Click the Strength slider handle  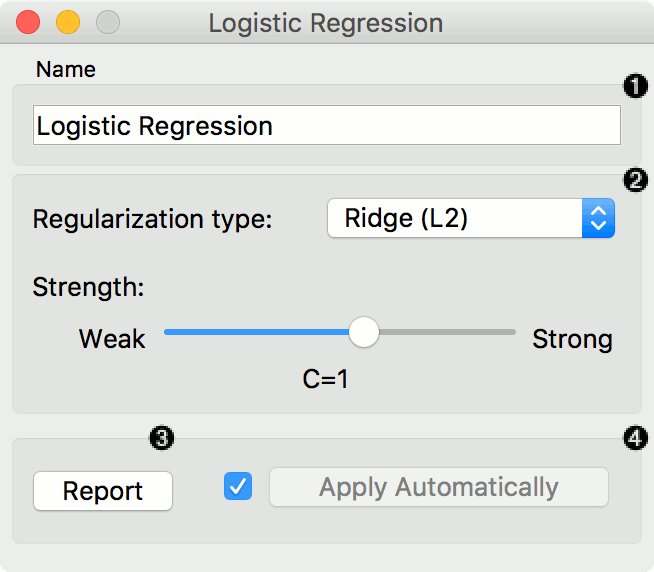coord(364,332)
